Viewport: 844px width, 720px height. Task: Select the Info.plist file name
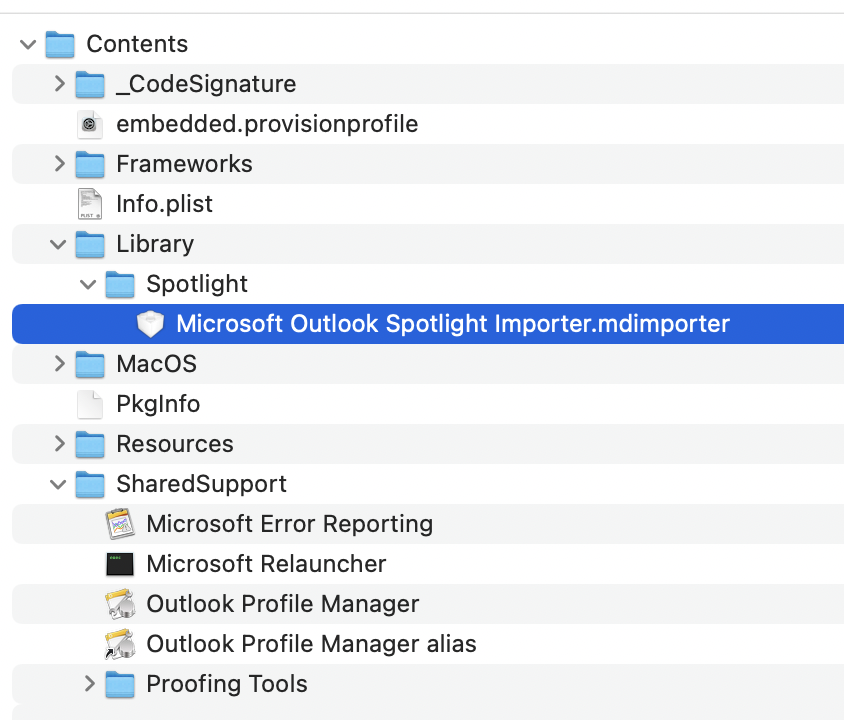coord(164,204)
